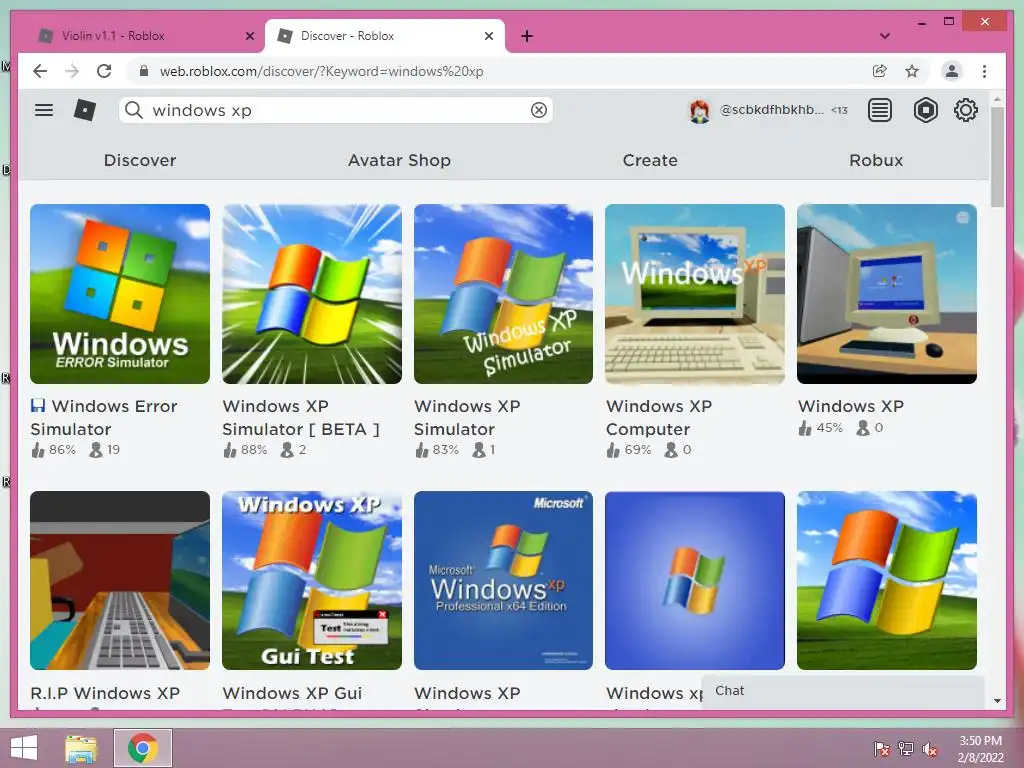Open Windows XP Simulator [ BETA ] link
This screenshot has width=1024, height=768.
click(301, 417)
